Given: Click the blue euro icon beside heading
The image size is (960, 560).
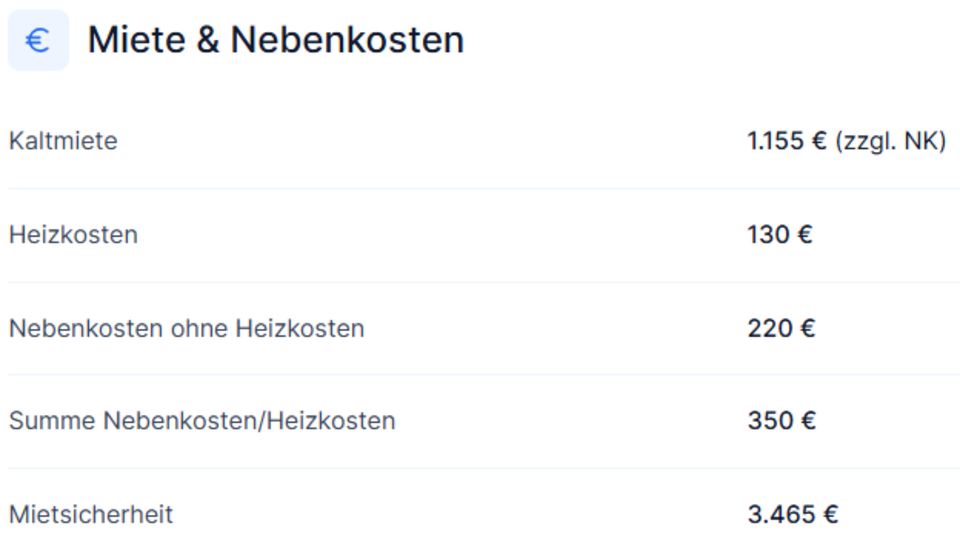Looking at the screenshot, I should point(38,40).
